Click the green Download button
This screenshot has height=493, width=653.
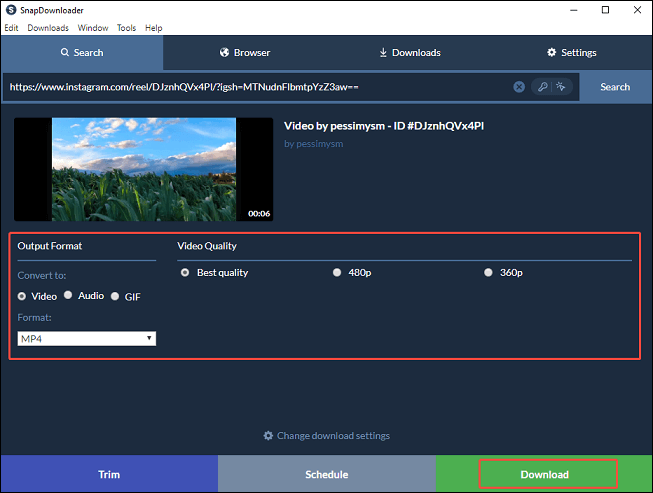(544, 474)
